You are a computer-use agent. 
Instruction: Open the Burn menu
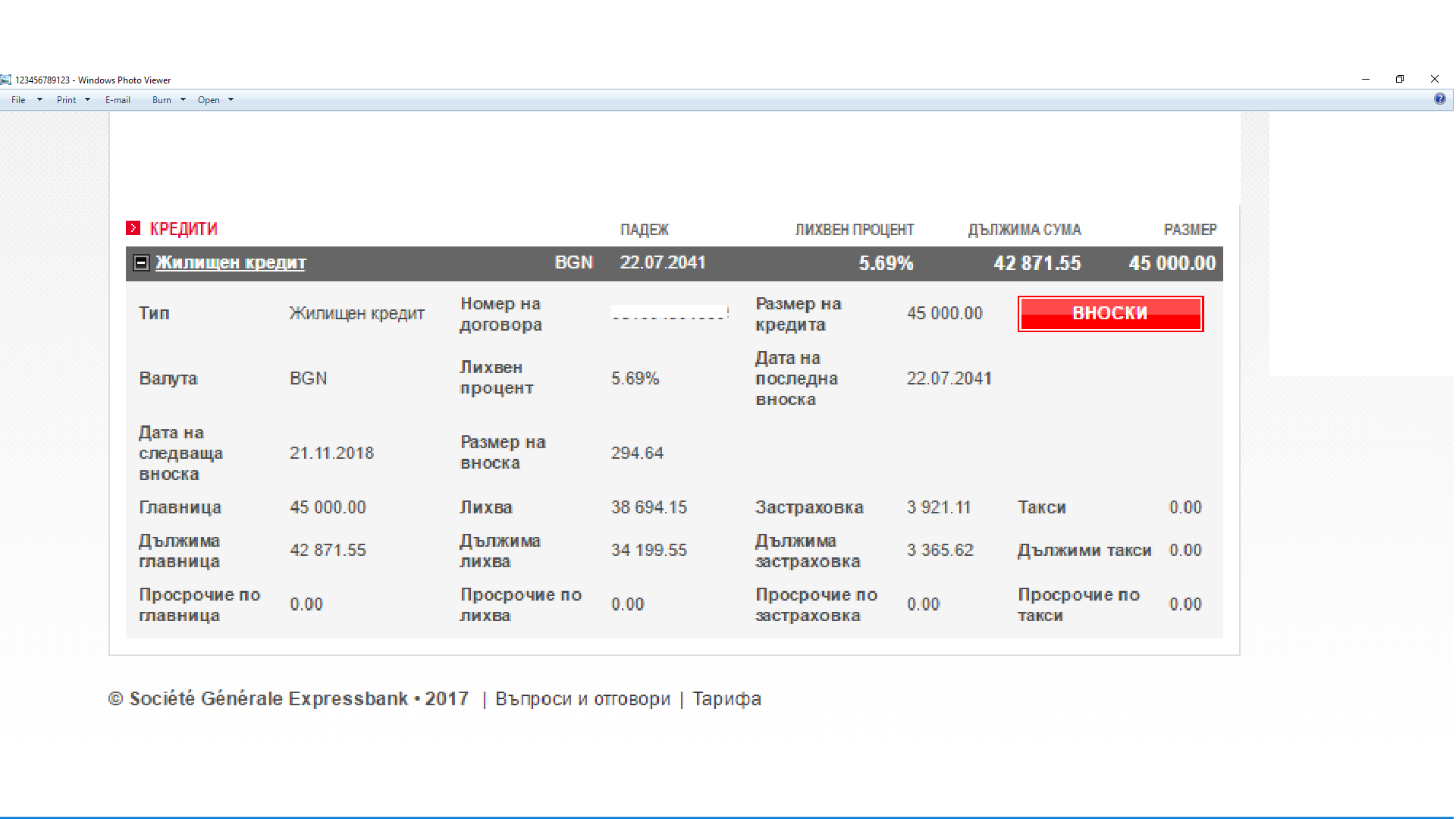pyautogui.click(x=162, y=100)
